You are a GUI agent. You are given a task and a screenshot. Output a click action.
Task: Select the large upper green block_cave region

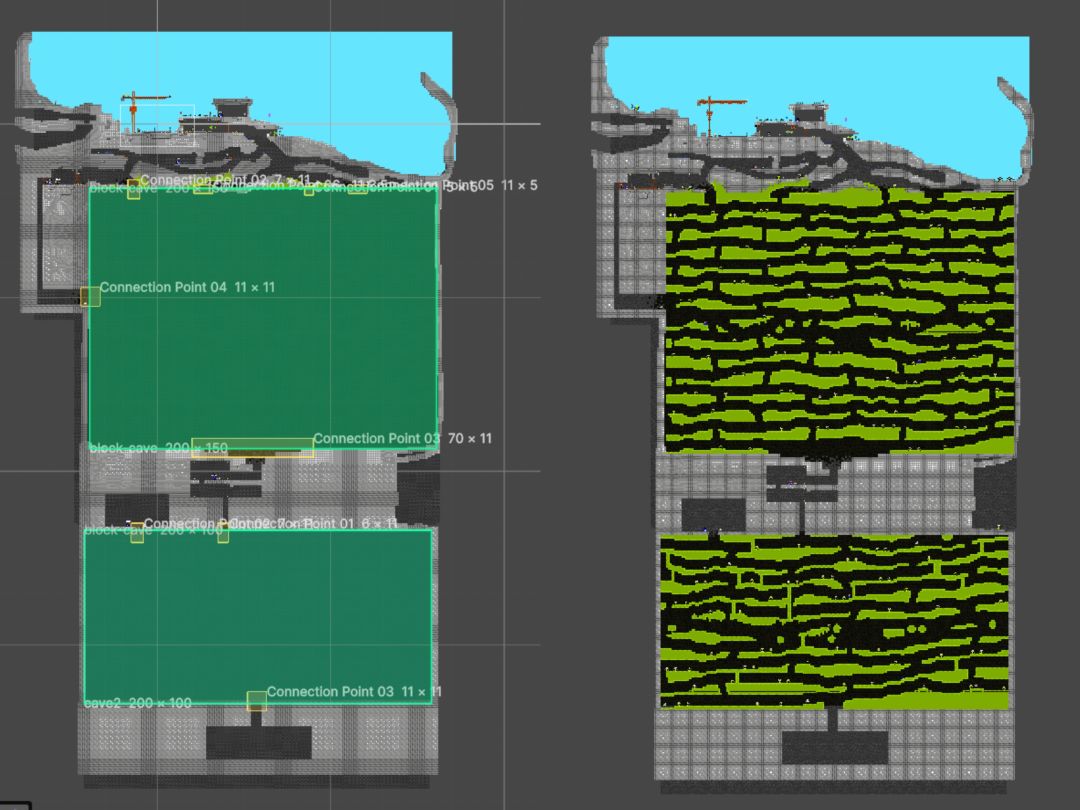(264, 318)
